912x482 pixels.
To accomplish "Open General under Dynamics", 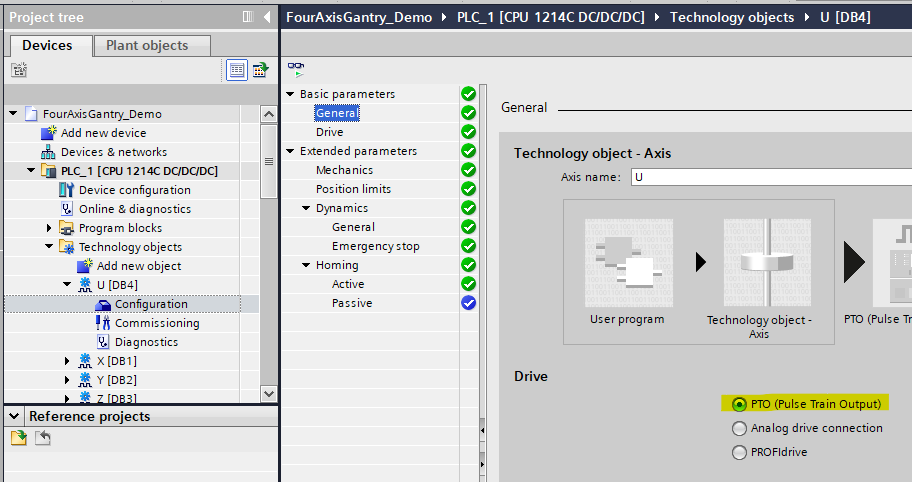I will click(353, 227).
